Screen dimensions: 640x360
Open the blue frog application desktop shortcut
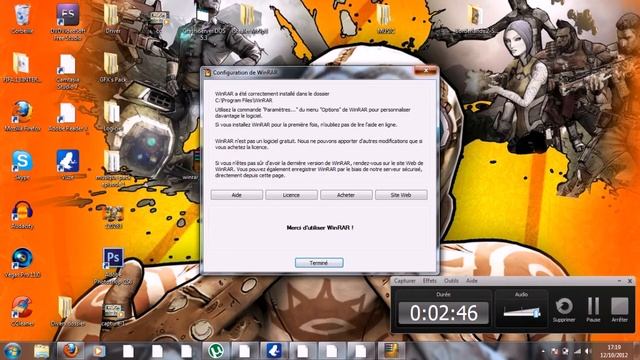tap(67, 165)
